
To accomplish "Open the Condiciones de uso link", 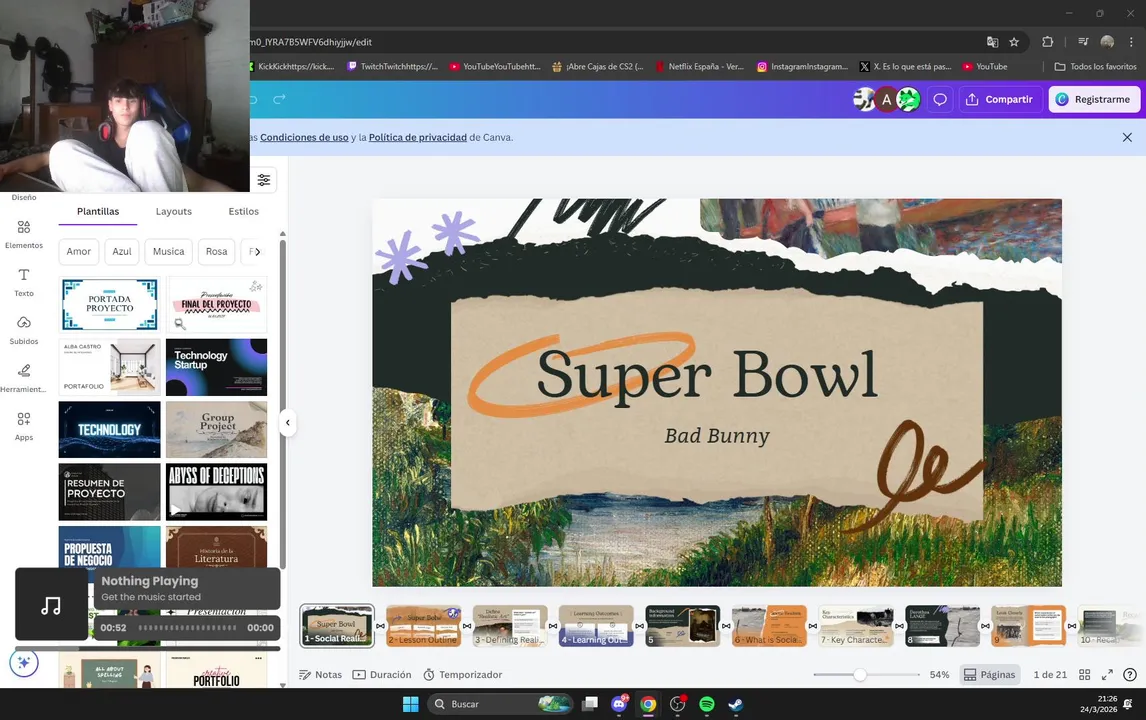I will [304, 137].
